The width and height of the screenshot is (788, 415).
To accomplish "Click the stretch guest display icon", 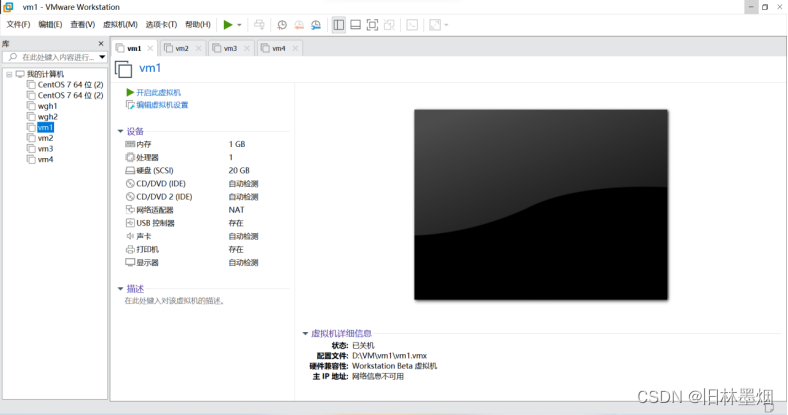I will [x=435, y=25].
